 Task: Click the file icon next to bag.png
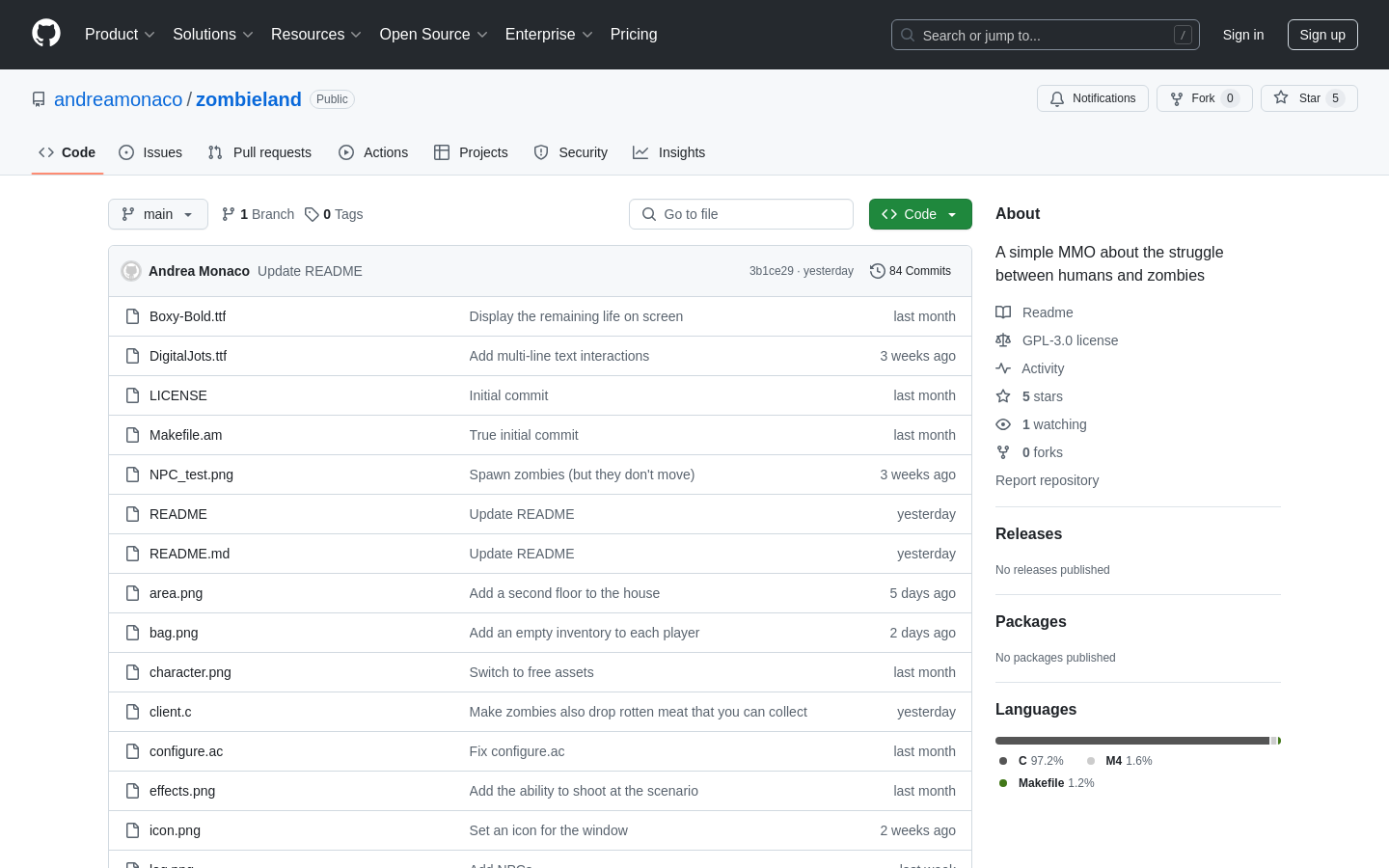pos(133,633)
